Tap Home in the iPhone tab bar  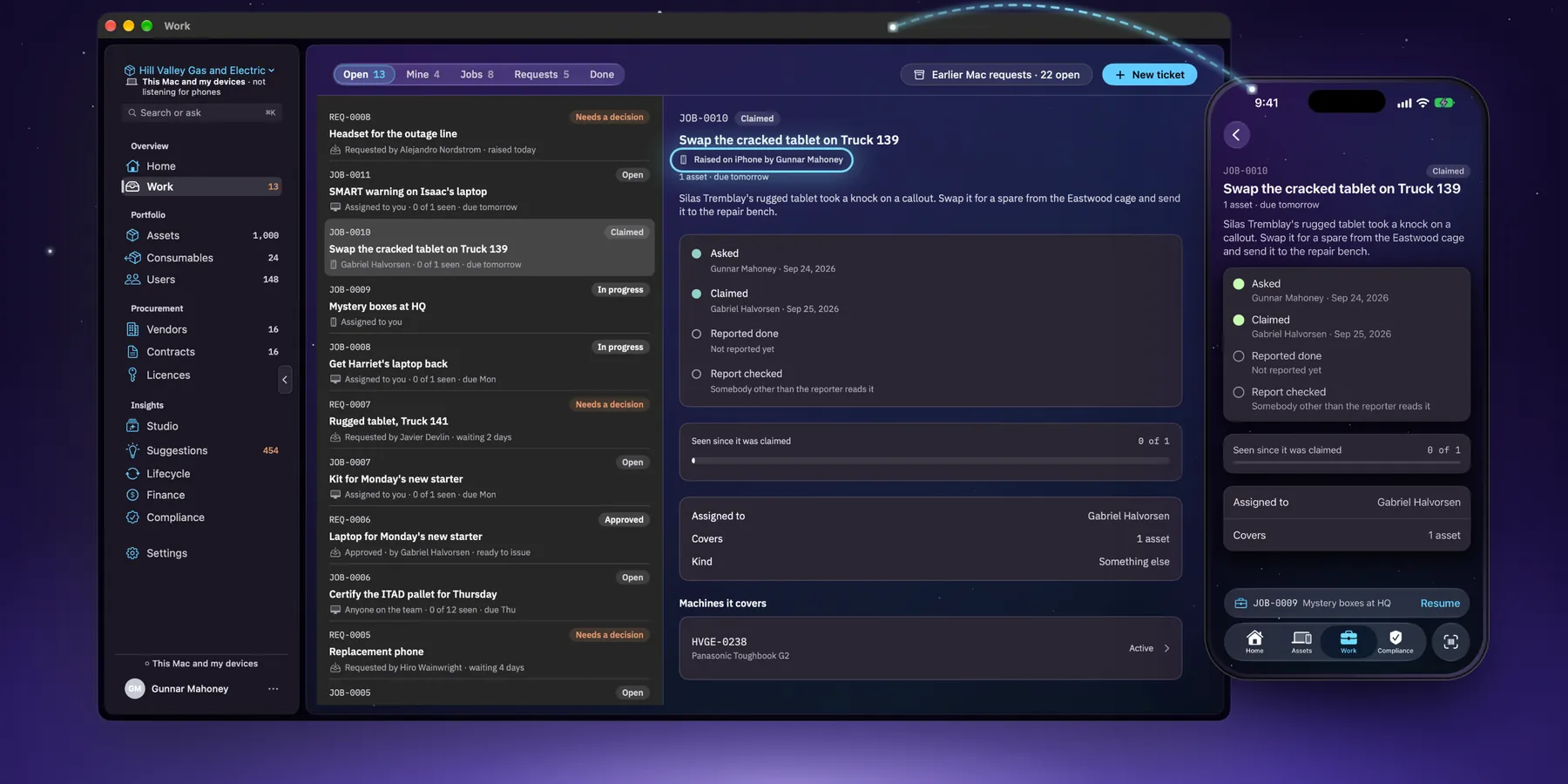click(1254, 642)
